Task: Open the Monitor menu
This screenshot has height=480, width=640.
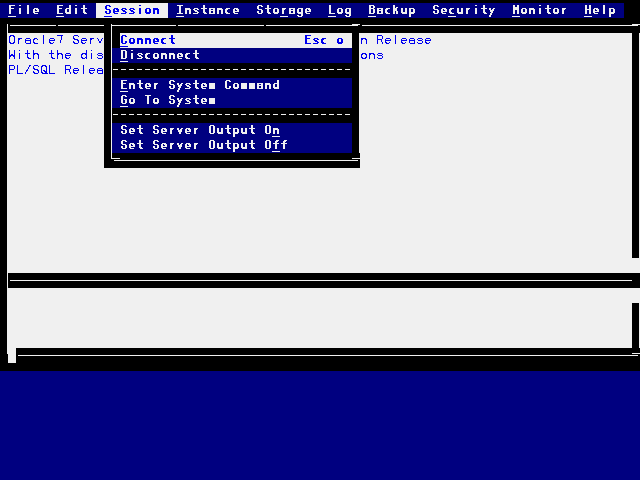Action: click(540, 10)
